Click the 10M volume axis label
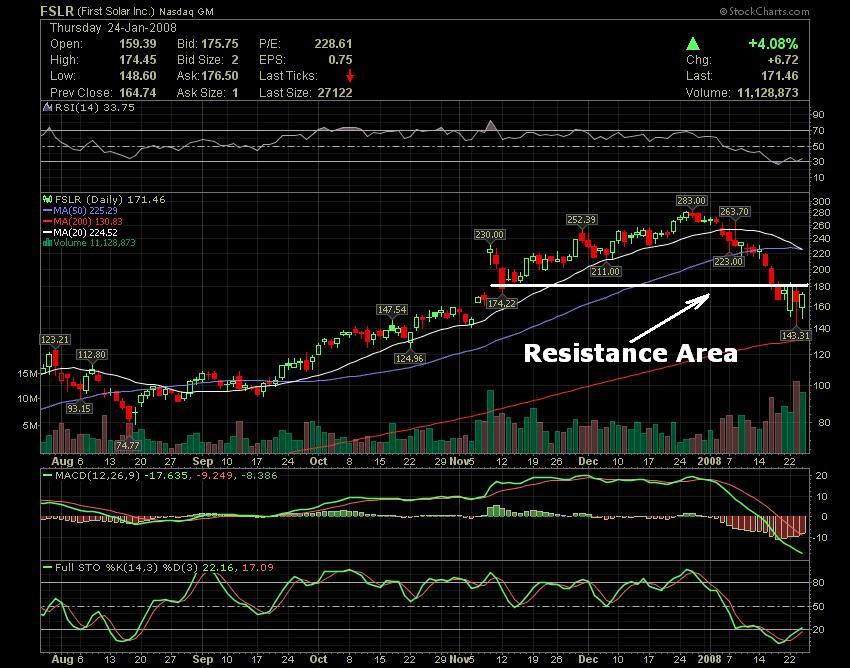Screen dimensions: 850x668 click(27, 399)
